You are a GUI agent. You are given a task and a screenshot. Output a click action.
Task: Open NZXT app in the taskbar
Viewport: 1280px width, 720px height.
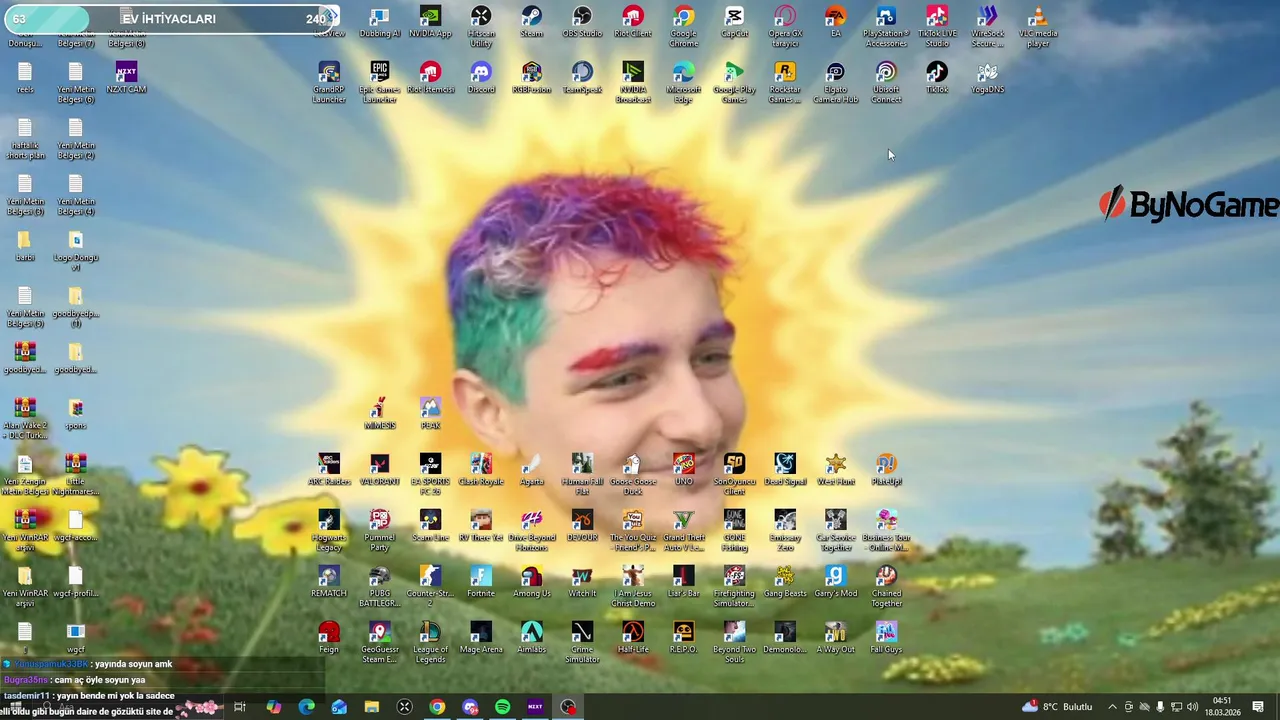[535, 707]
